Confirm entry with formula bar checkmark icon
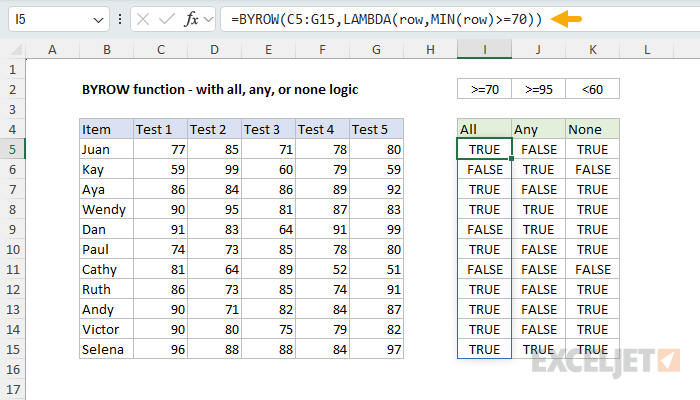700x400 pixels. pyautogui.click(x=167, y=19)
